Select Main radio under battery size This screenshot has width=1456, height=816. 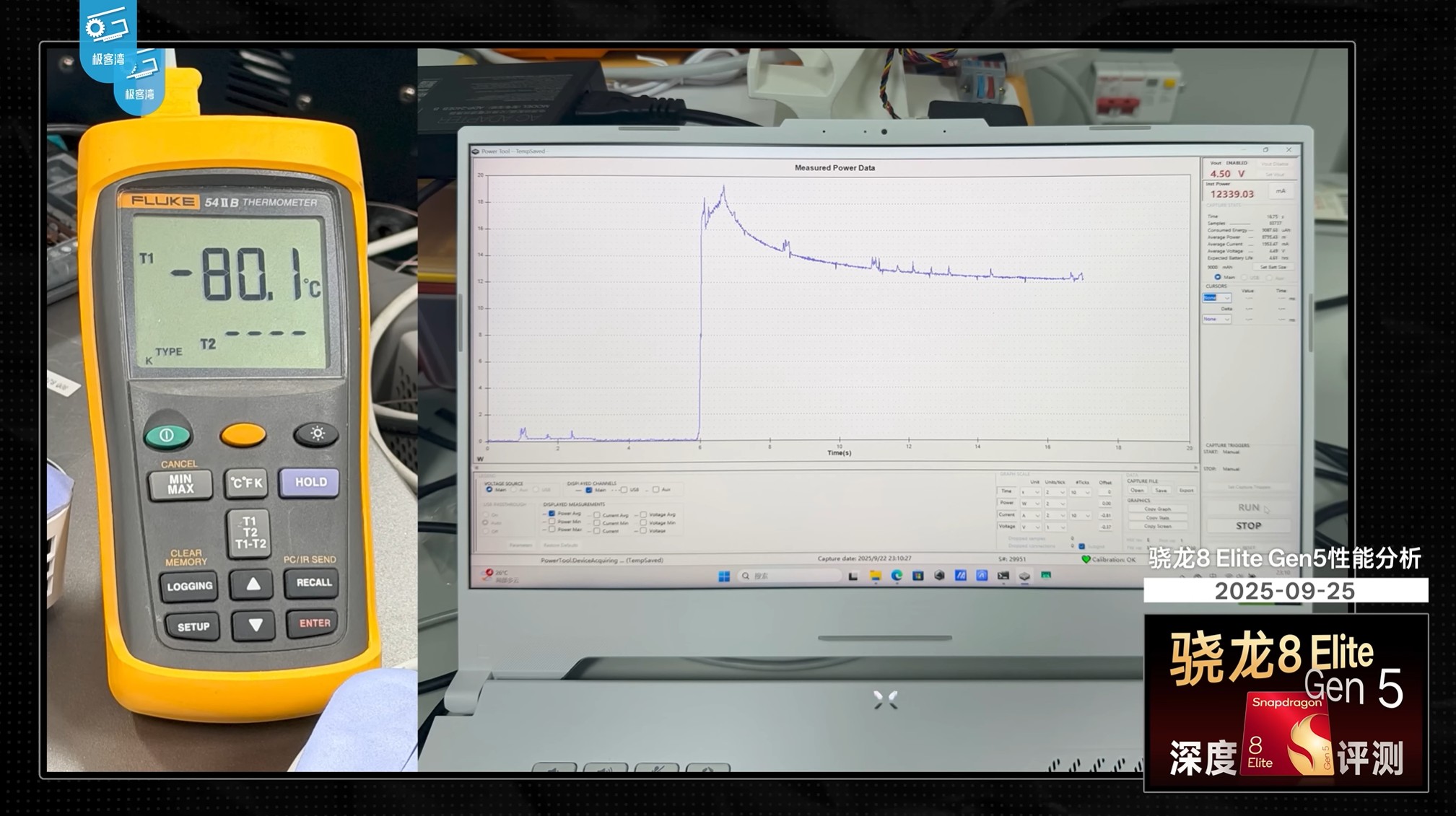[1218, 277]
